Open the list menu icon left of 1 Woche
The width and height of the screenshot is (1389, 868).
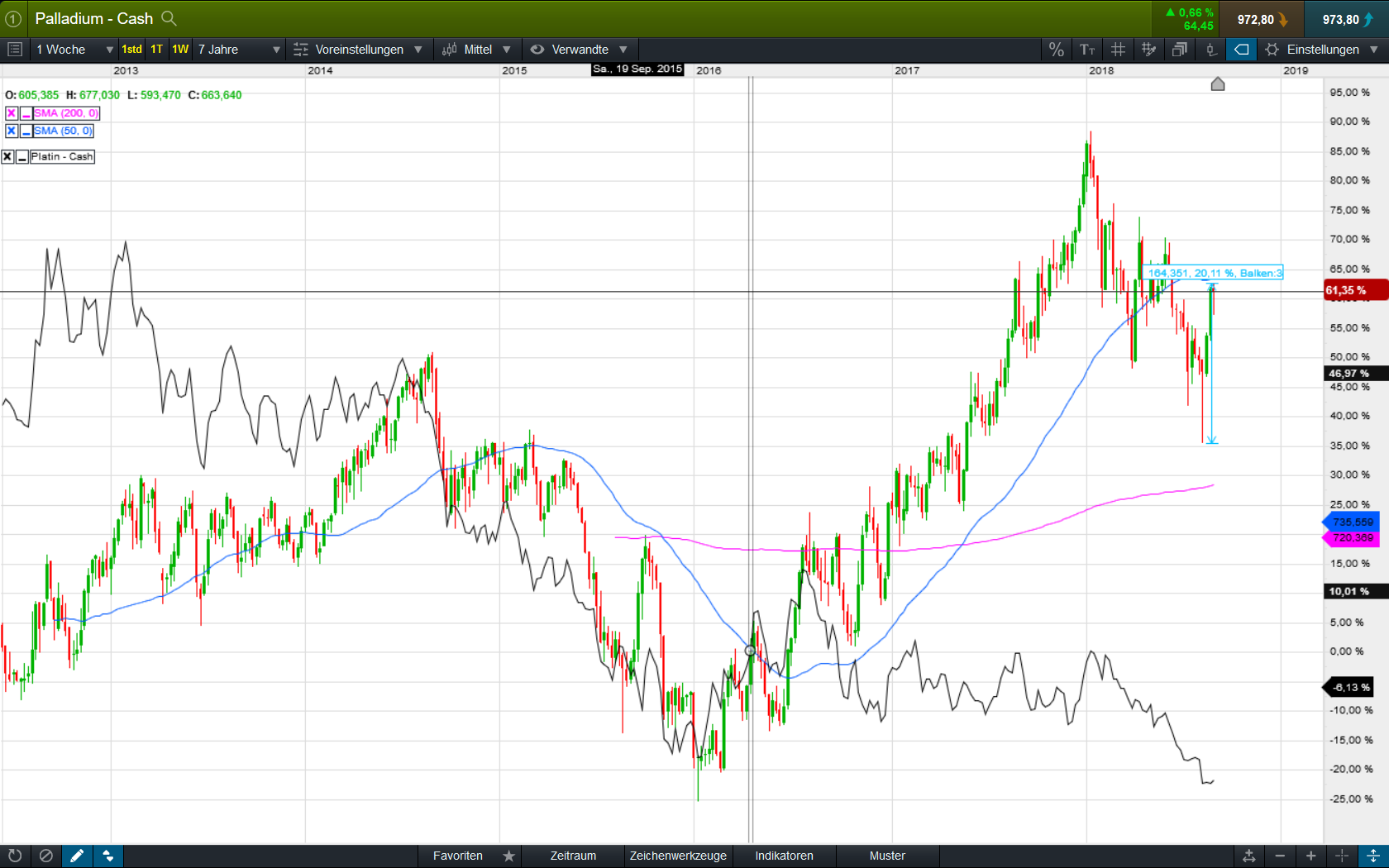14,50
